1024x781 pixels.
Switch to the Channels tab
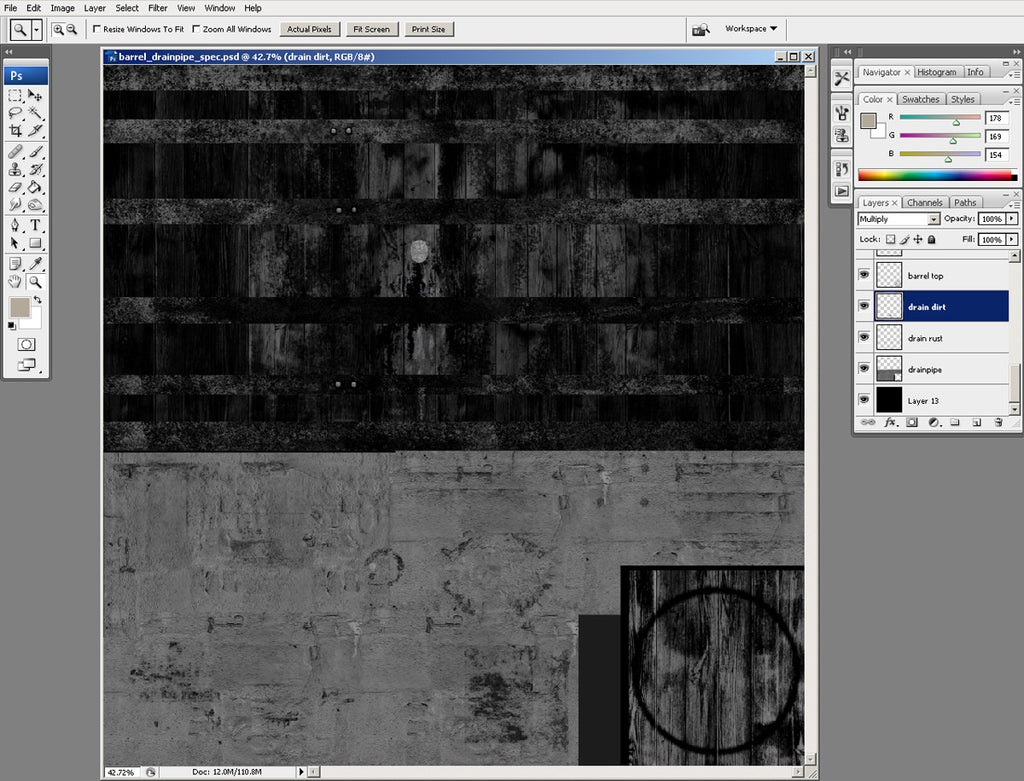(925, 203)
